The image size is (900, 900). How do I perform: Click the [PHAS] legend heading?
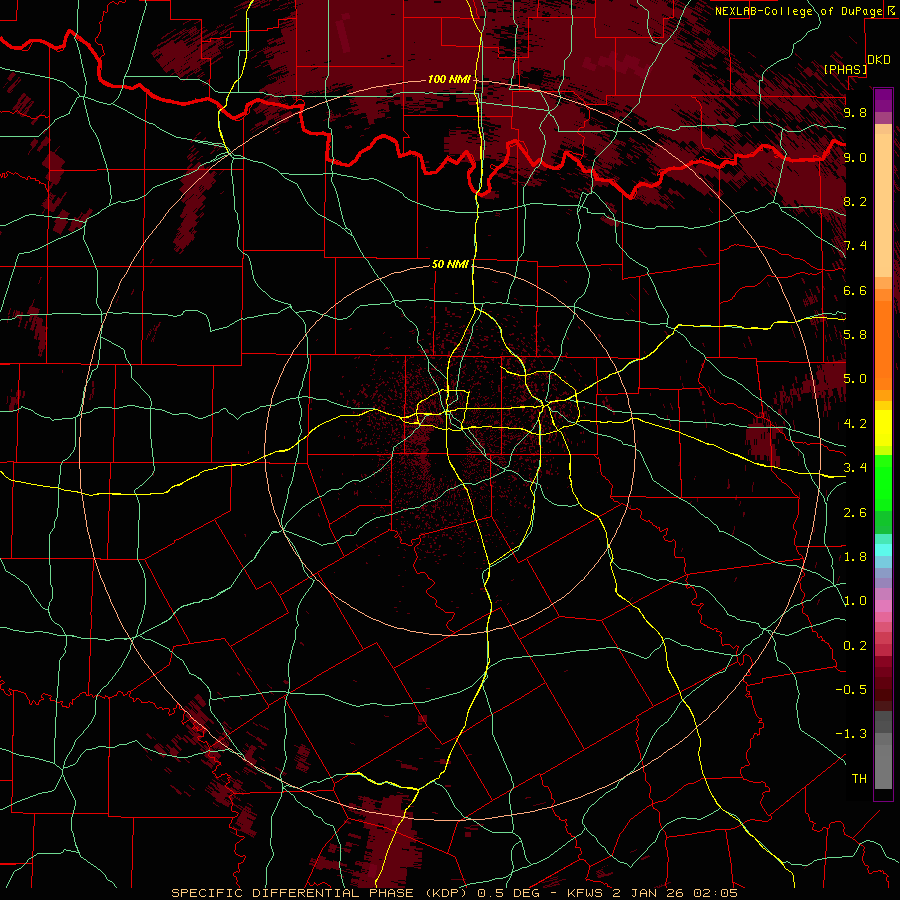point(845,69)
